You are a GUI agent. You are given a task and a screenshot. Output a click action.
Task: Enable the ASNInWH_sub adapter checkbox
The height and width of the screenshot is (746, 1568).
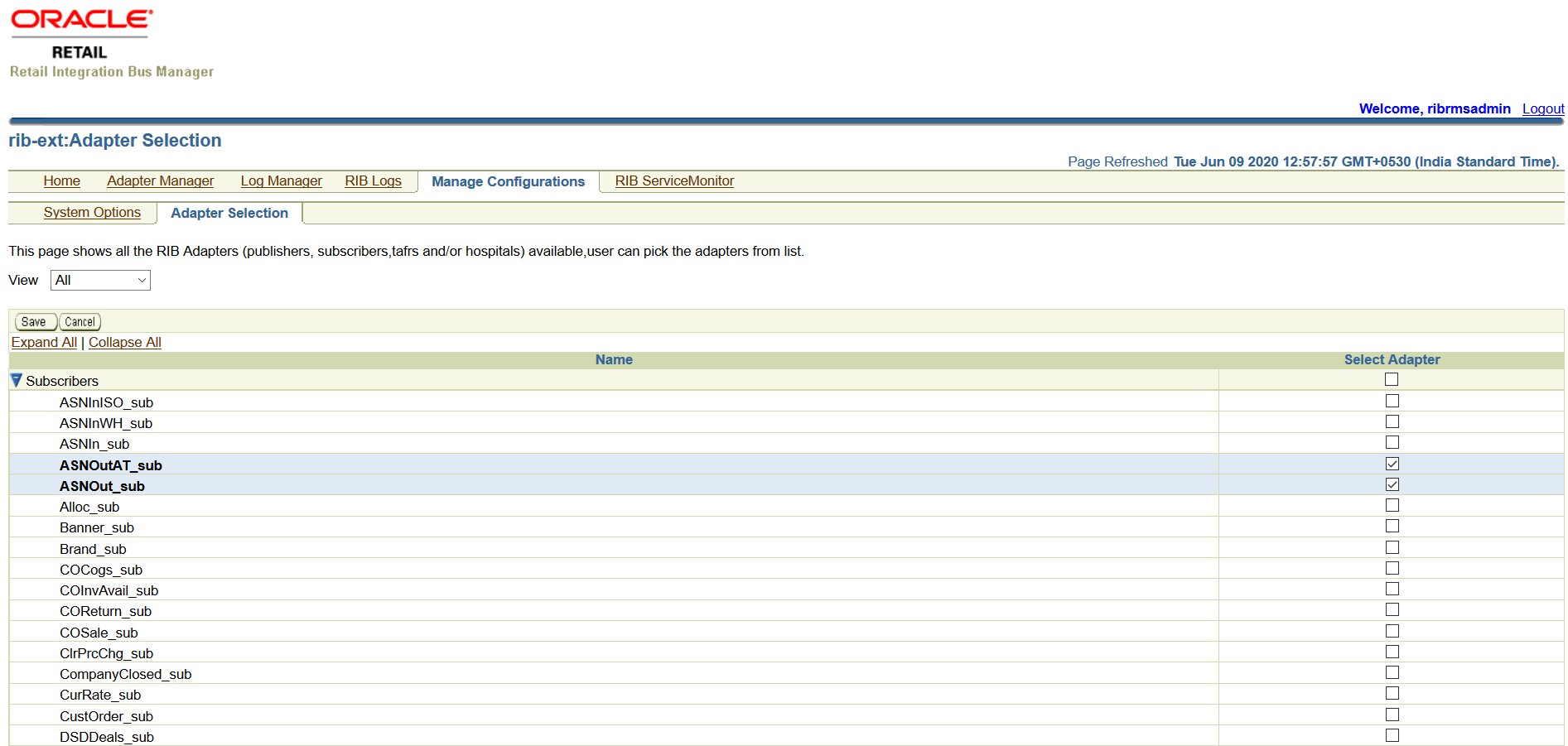pyautogui.click(x=1392, y=421)
